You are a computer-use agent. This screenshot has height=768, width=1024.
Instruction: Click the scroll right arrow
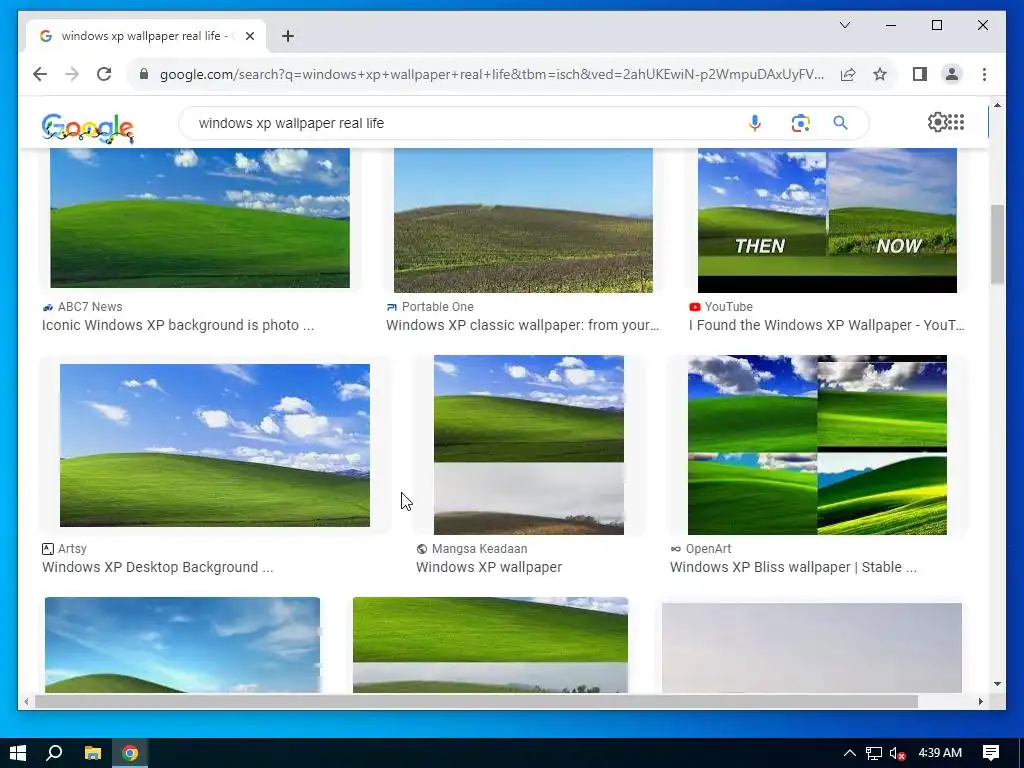coord(980,701)
